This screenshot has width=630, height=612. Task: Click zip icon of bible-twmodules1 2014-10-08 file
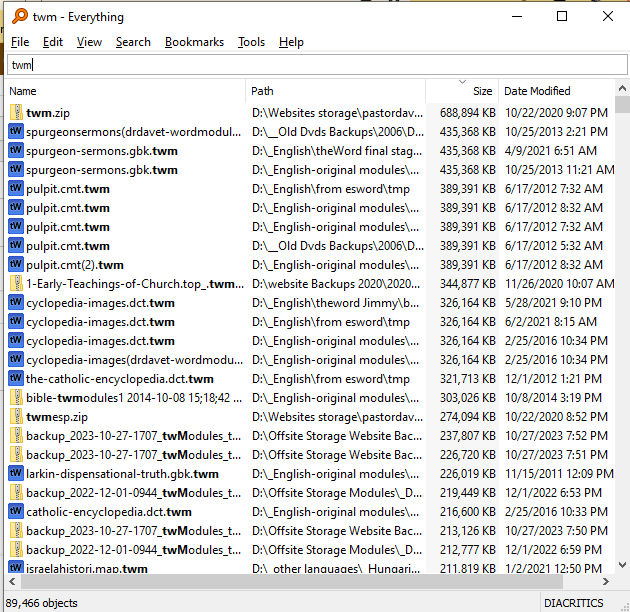pos(16,397)
